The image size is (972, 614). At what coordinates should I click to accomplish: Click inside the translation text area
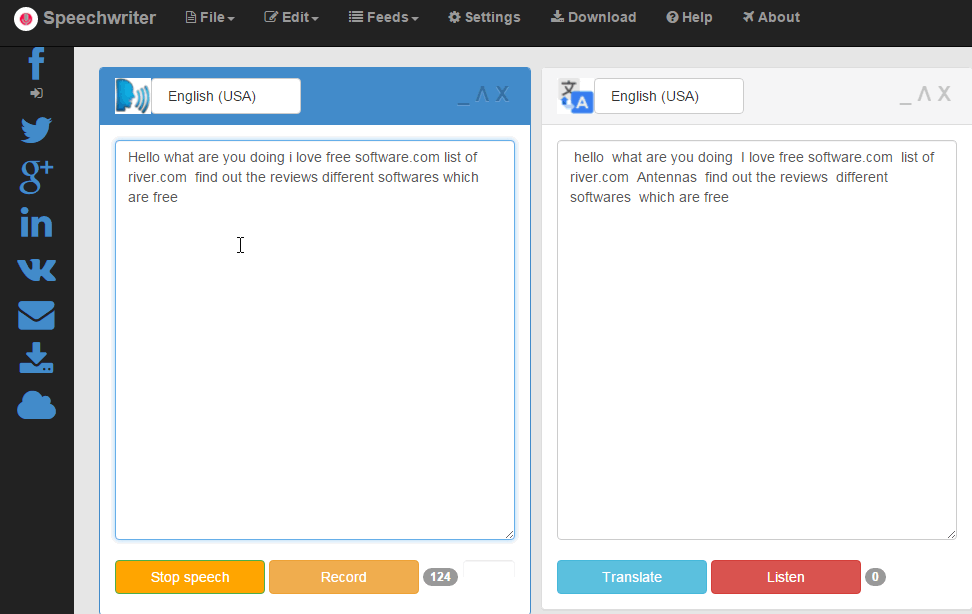pos(757,340)
